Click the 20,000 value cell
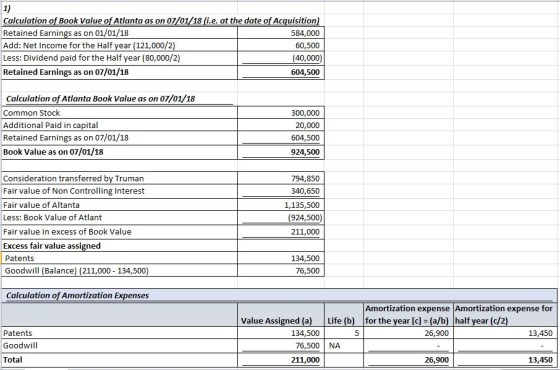 click(x=281, y=125)
